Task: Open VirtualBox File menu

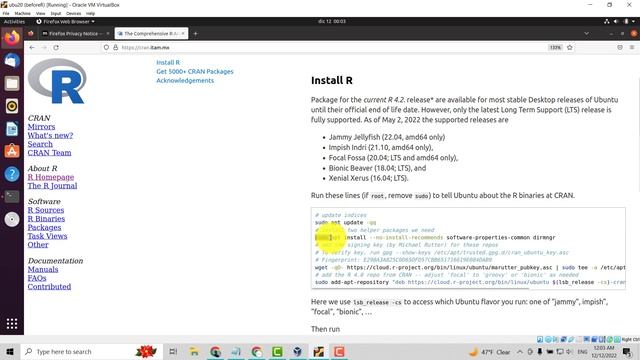Action: pyautogui.click(x=6, y=13)
